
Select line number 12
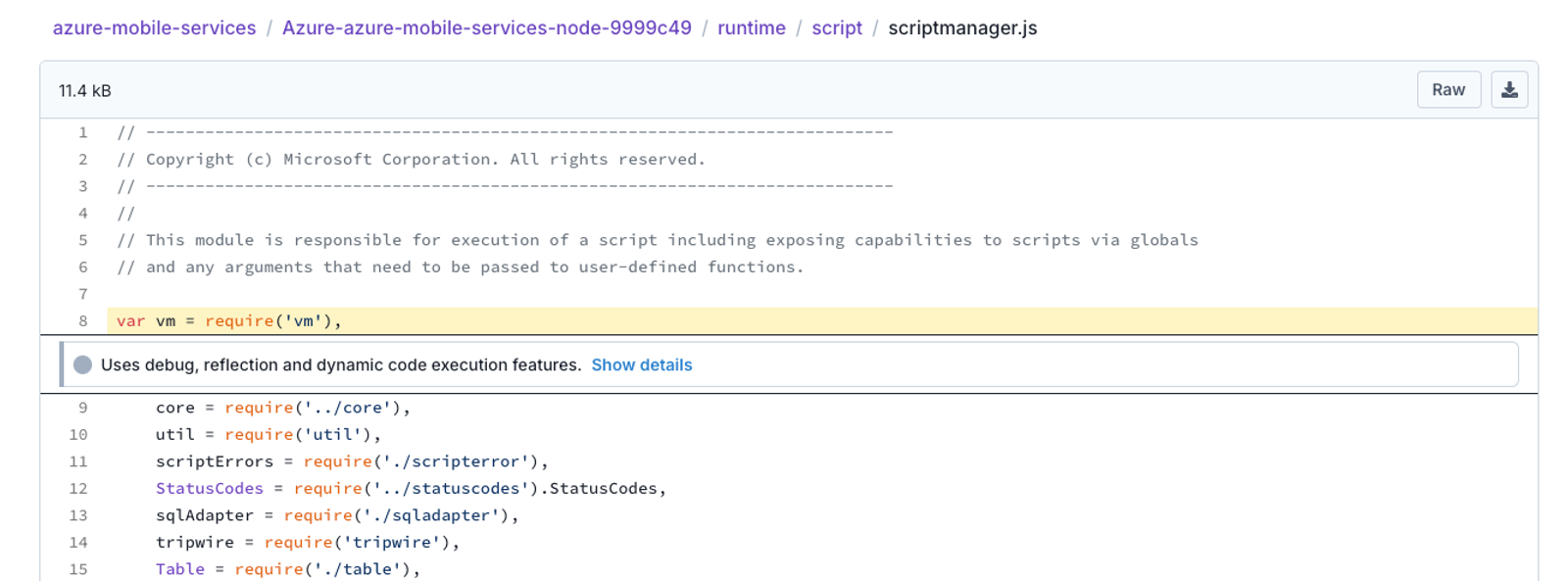tap(77, 488)
